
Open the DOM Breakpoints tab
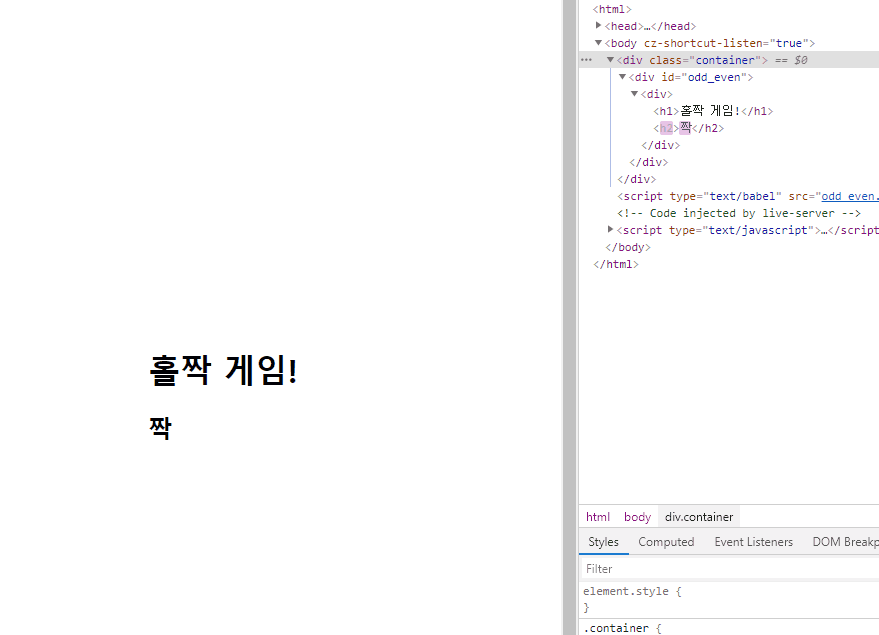pos(845,542)
